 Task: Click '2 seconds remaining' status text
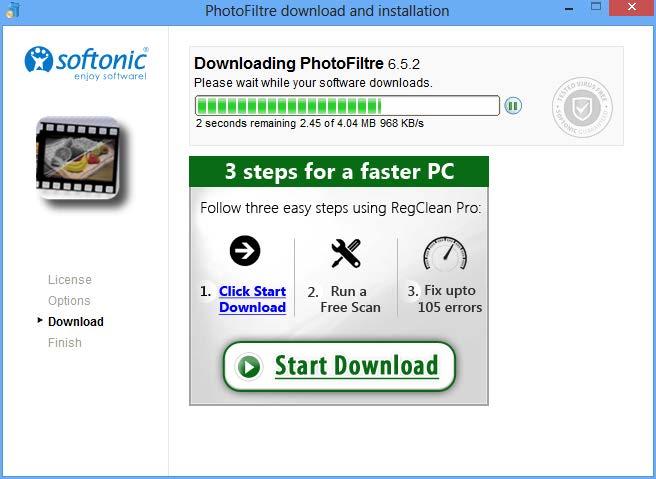tap(246, 123)
